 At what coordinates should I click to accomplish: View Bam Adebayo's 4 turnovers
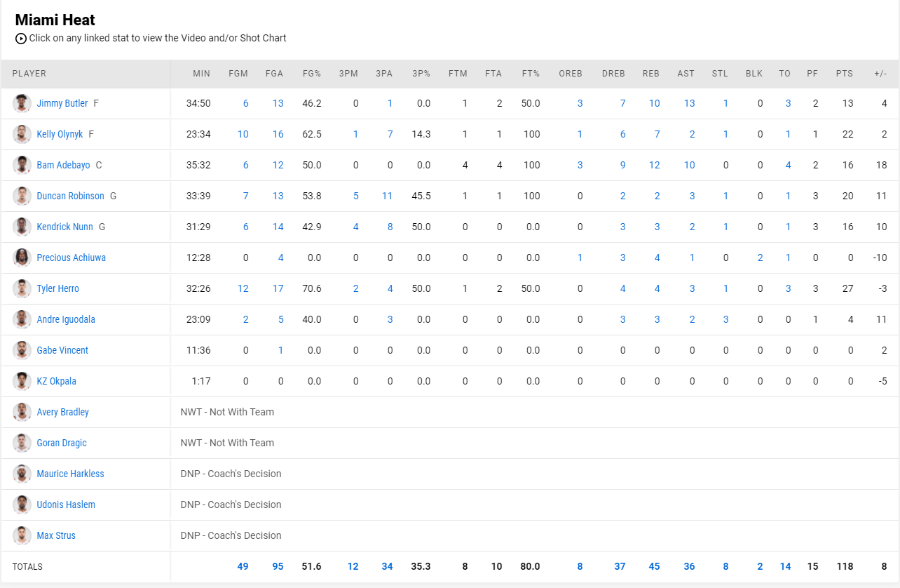[788, 165]
